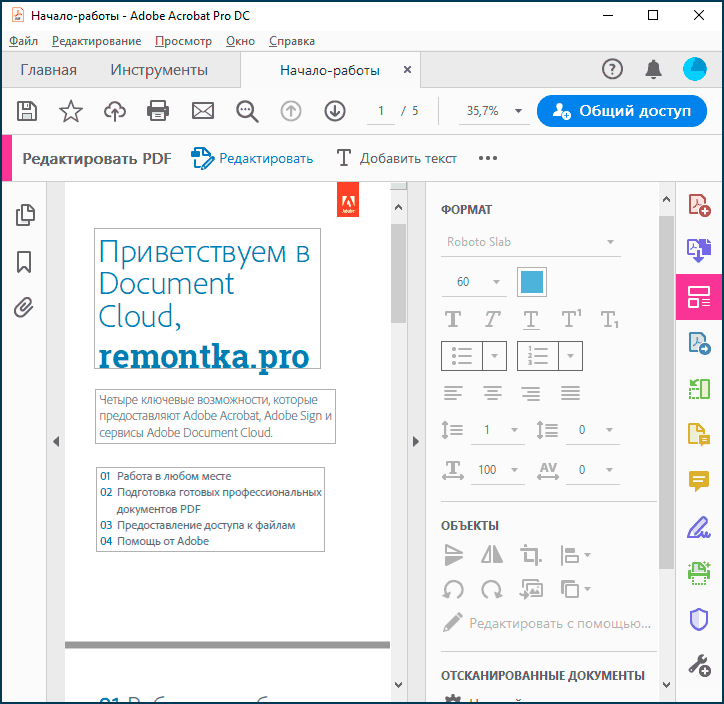The image size is (724, 704).
Task: Open paragraph spacing dropdown showing 0
Action: [593, 430]
